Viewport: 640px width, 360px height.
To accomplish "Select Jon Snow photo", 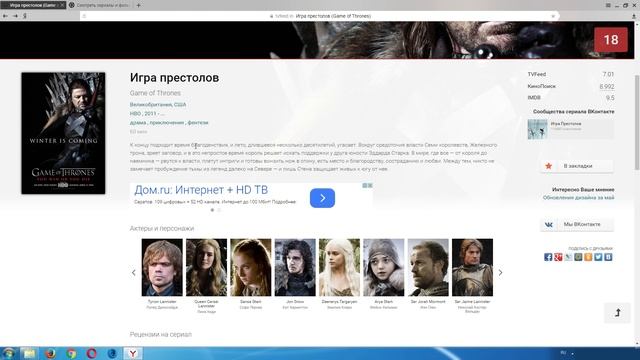I will [295, 267].
